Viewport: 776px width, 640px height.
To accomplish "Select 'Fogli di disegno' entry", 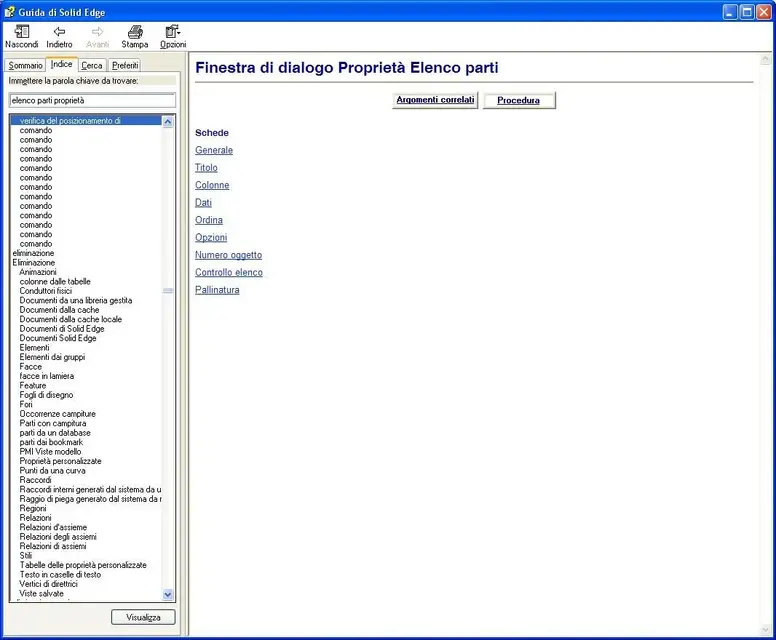I will click(47, 394).
